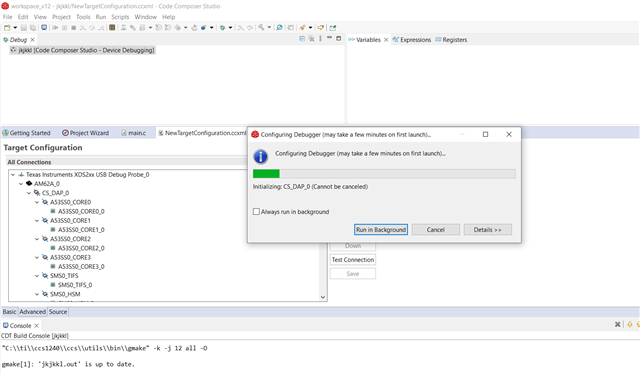Image resolution: width=640 pixels, height=374 pixels.
Task: Select the SMS0_TIFS_0 tree item
Action: point(71,285)
